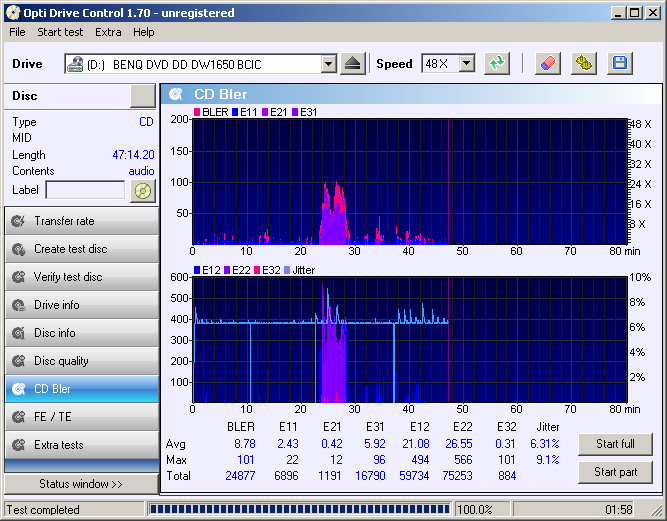Image resolution: width=667 pixels, height=521 pixels.
Task: Click the CD Bler sidebar icon
Action: pyautogui.click(x=18, y=389)
